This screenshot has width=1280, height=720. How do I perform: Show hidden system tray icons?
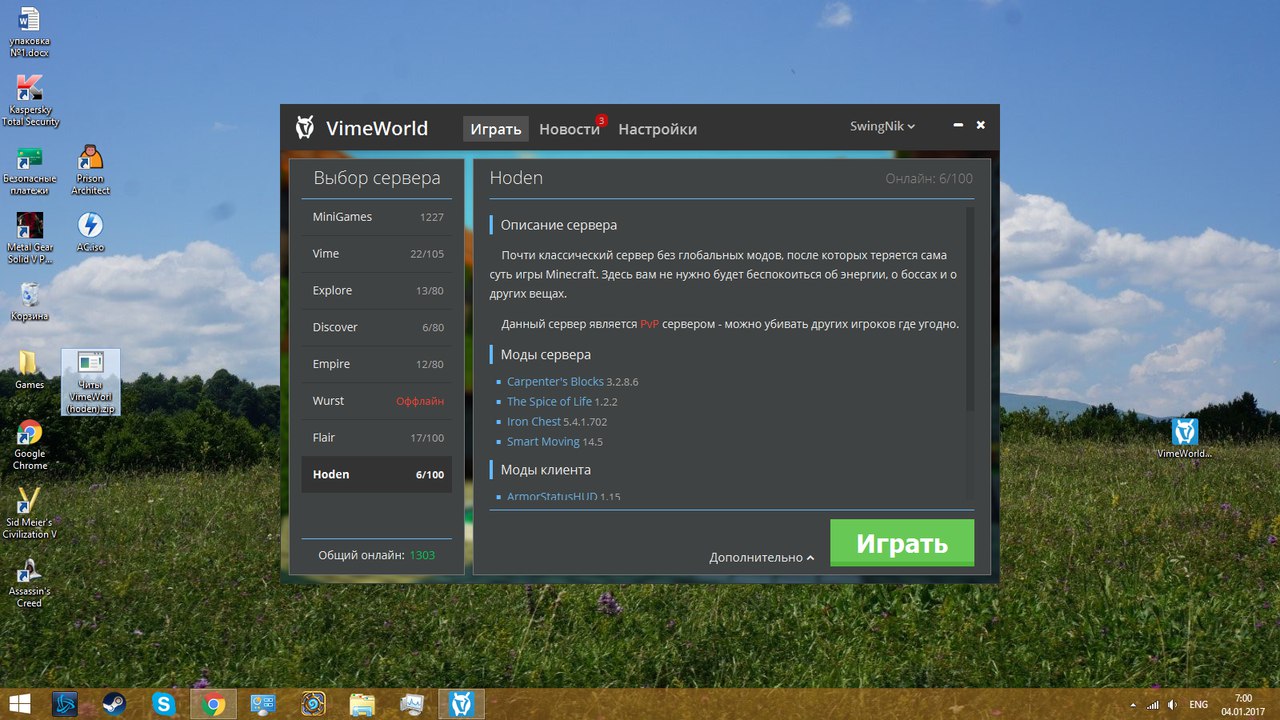point(1133,705)
